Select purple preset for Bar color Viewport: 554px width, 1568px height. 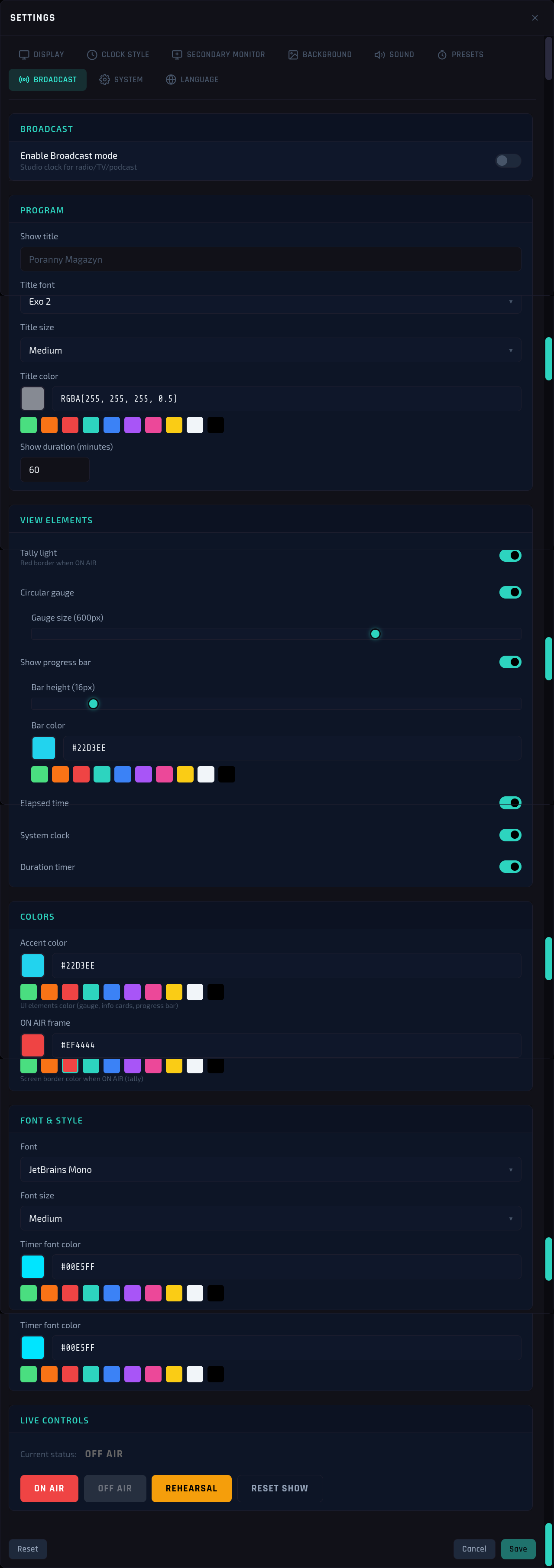[143, 774]
